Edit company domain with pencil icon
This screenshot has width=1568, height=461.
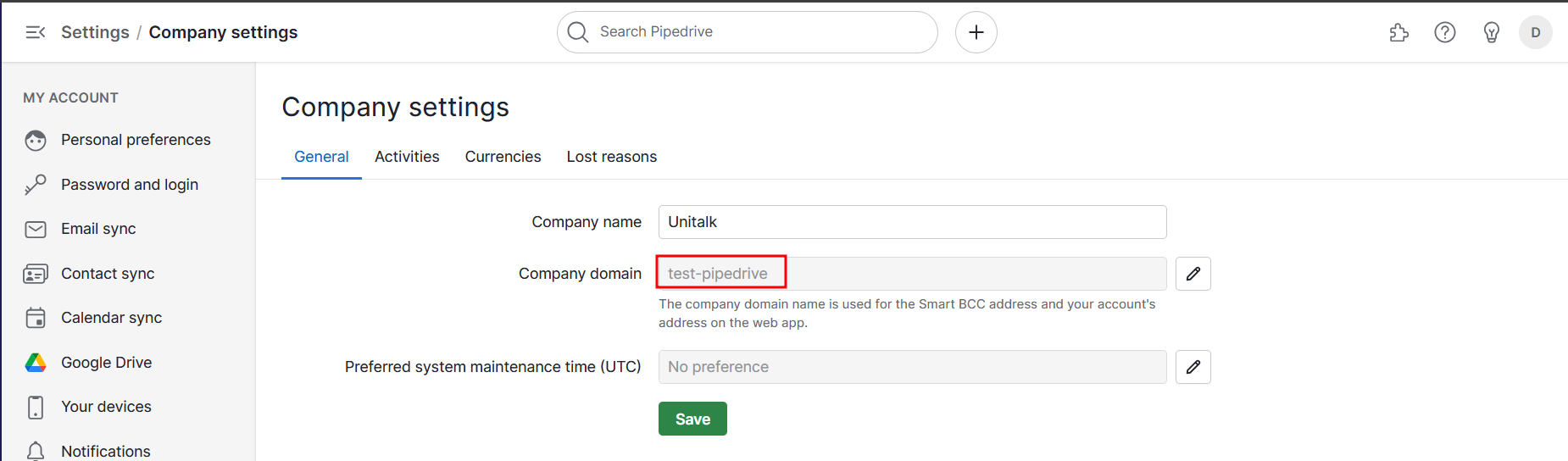[1193, 274]
